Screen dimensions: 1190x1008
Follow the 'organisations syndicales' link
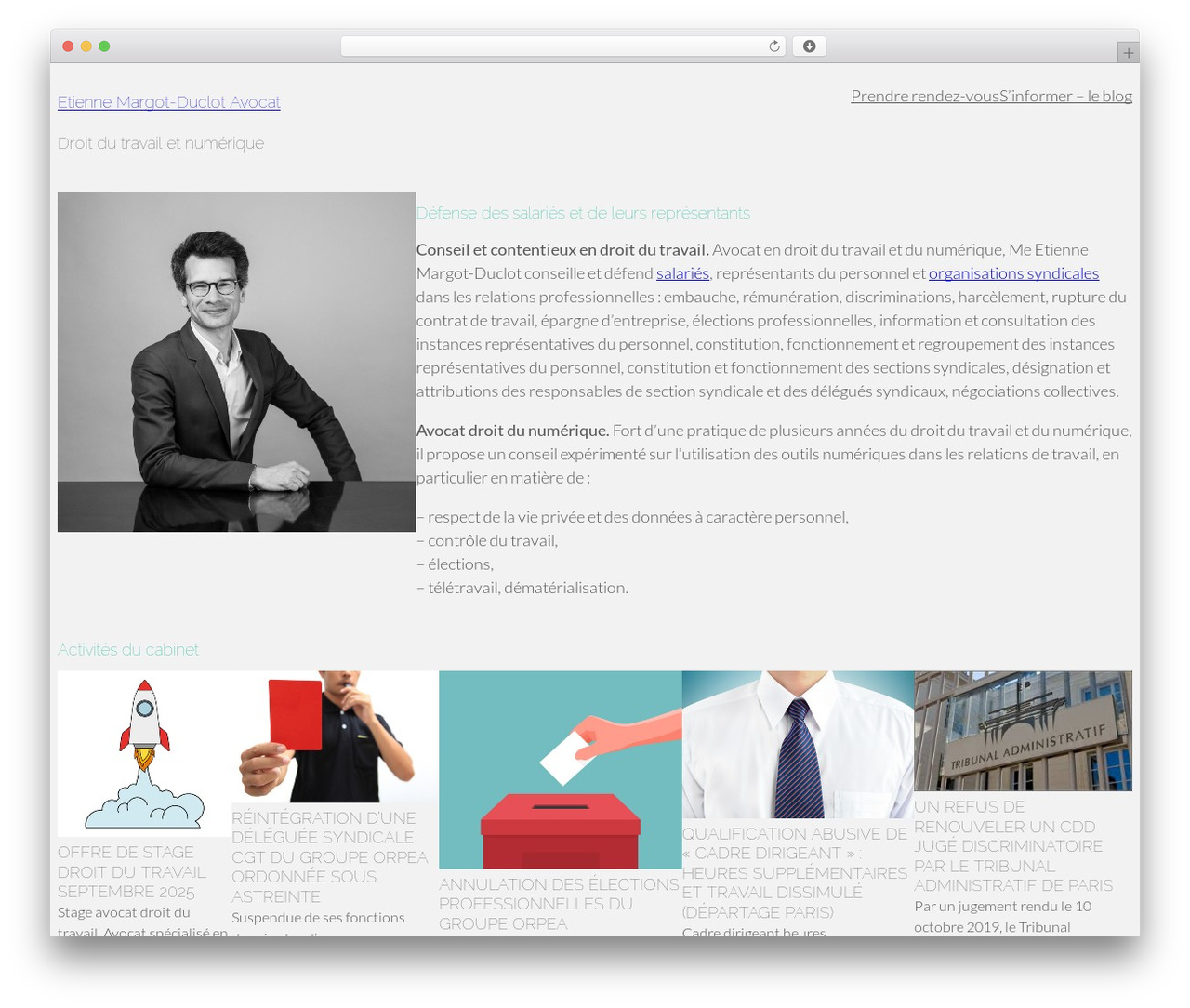point(1013,273)
